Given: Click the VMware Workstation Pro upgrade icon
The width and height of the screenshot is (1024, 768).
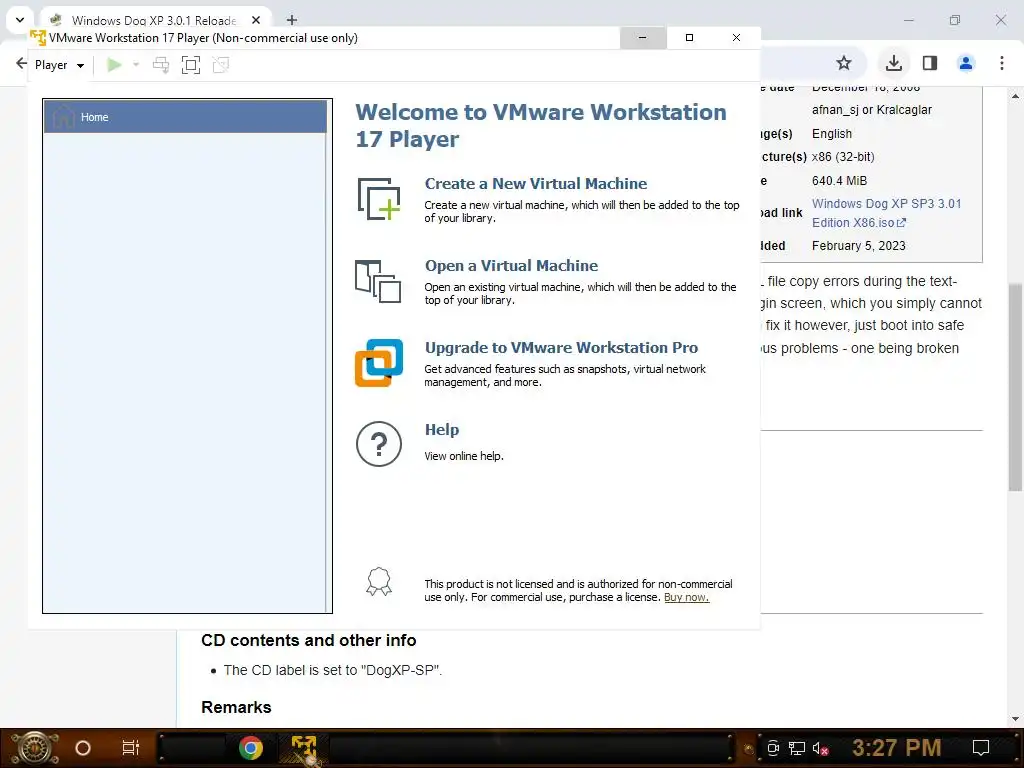Looking at the screenshot, I should 379,362.
